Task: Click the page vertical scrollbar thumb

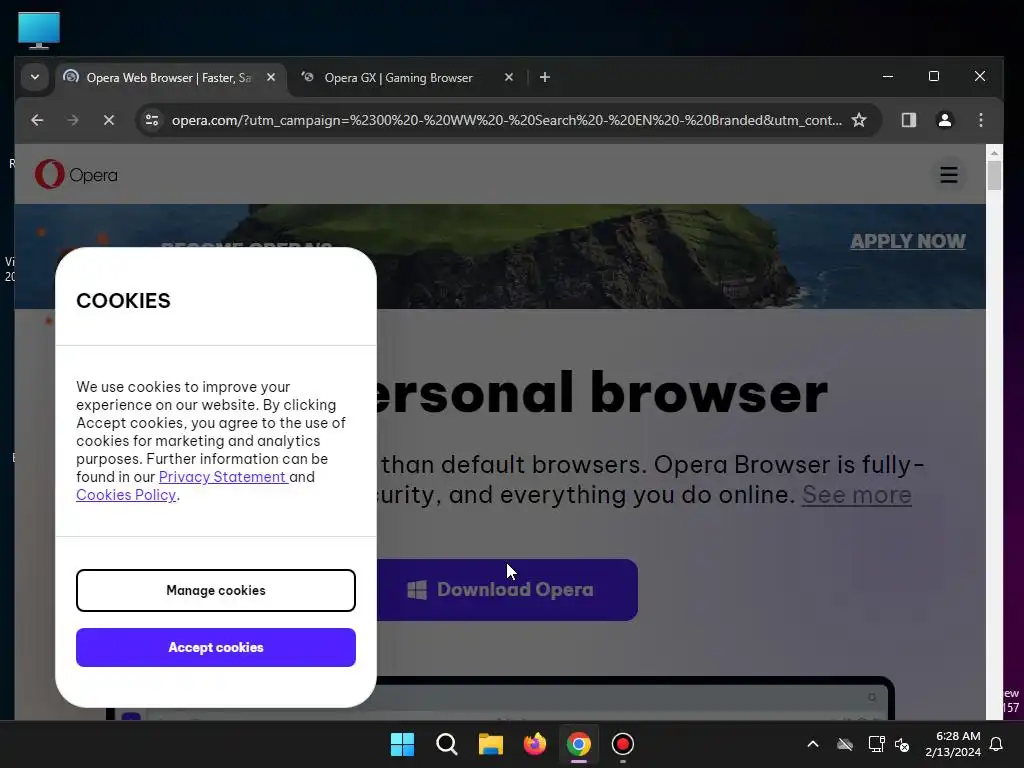Action: click(994, 175)
